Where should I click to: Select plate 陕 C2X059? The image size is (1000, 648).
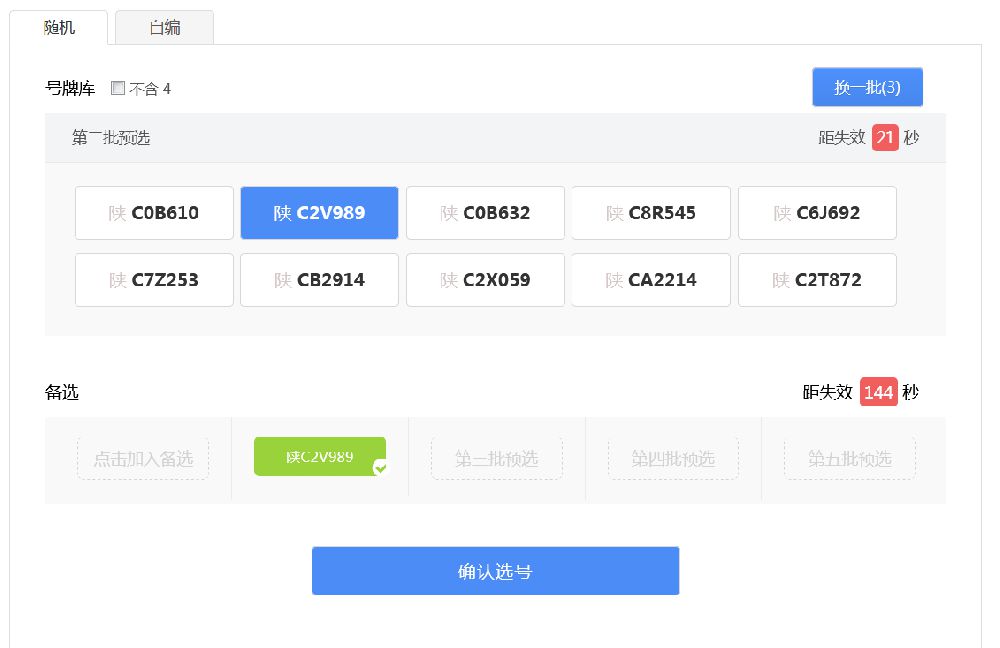tap(485, 280)
